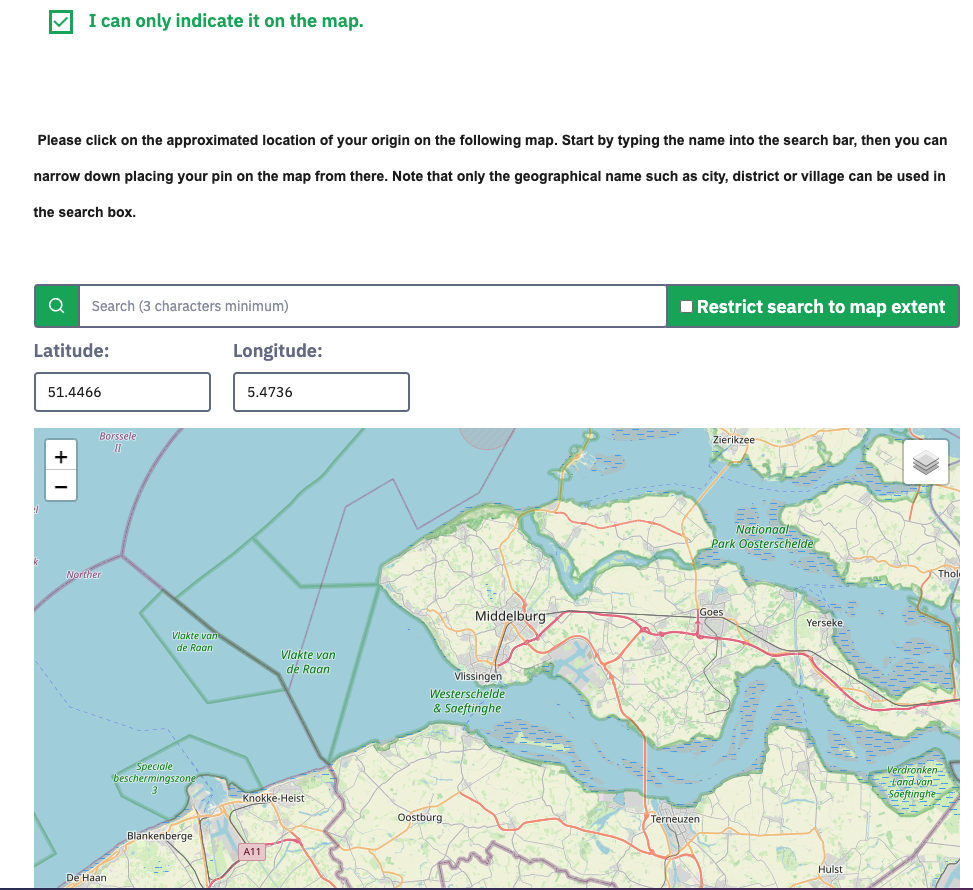Zoom in with the map plus button

(x=61, y=457)
